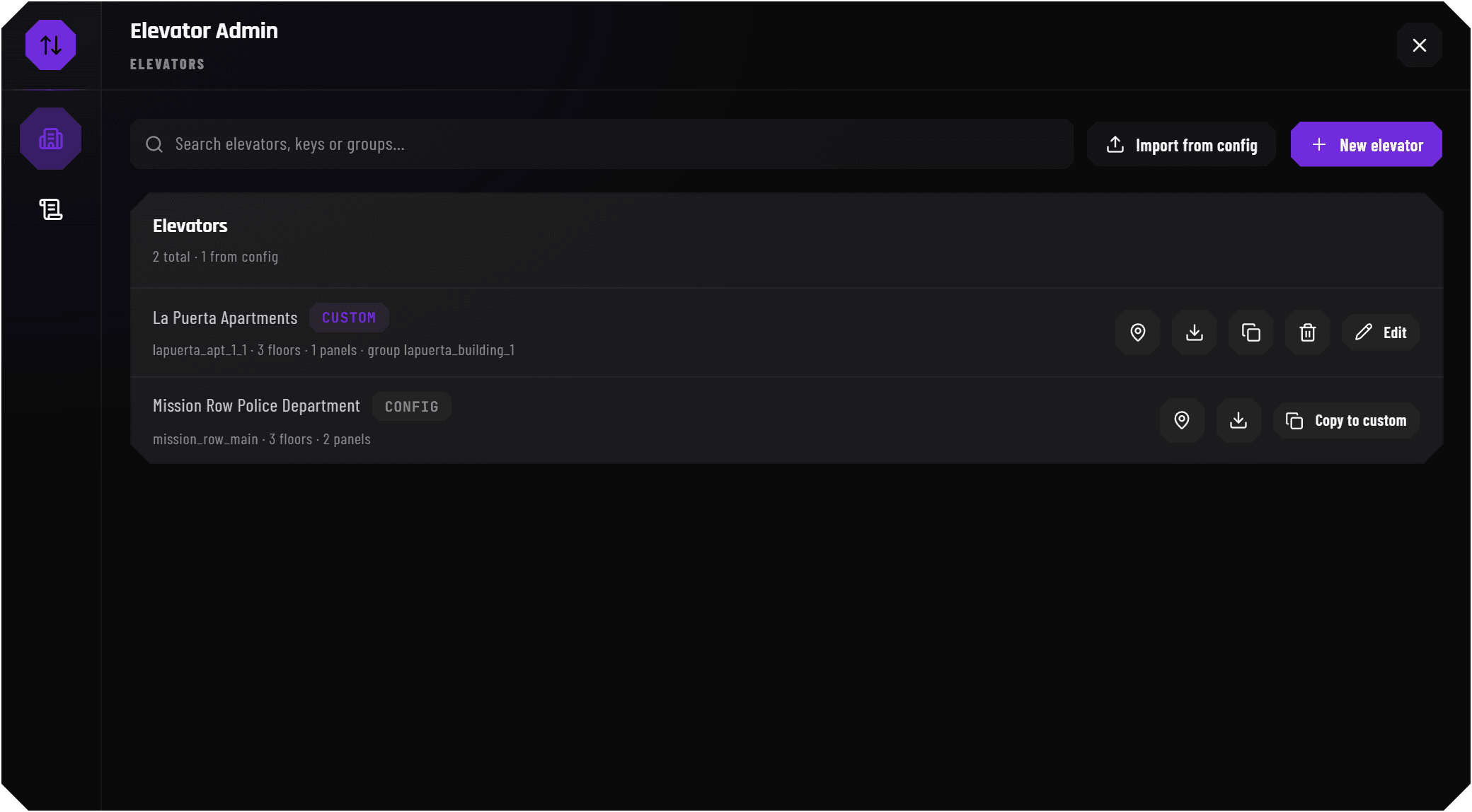This screenshot has width=1472, height=812.
Task: Click Import from config button
Action: point(1182,144)
